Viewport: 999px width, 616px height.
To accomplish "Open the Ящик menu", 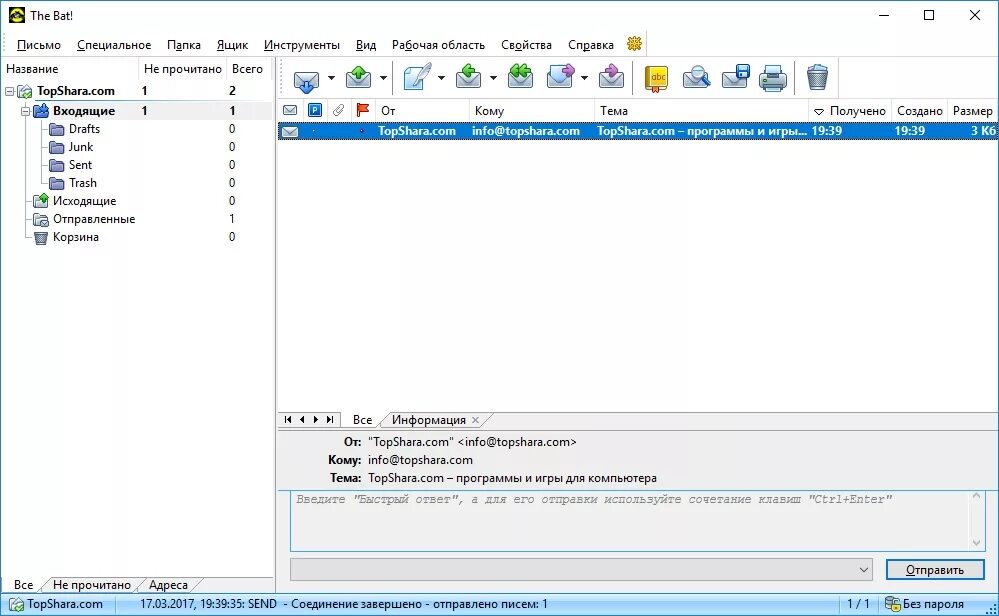I will [232, 45].
